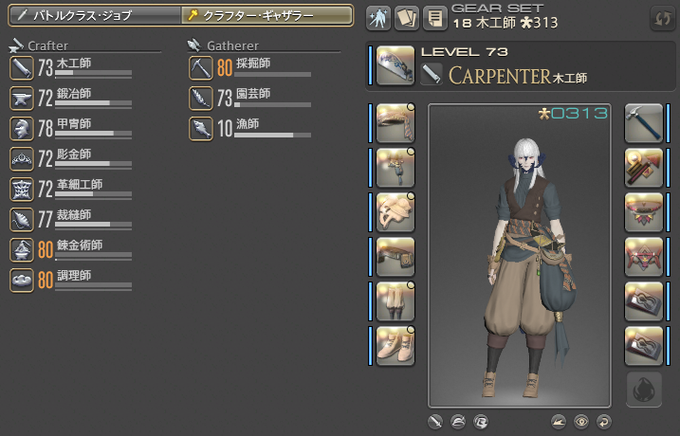
Task: Select the 園芸師 Botanist hatchet icon
Action: [201, 98]
